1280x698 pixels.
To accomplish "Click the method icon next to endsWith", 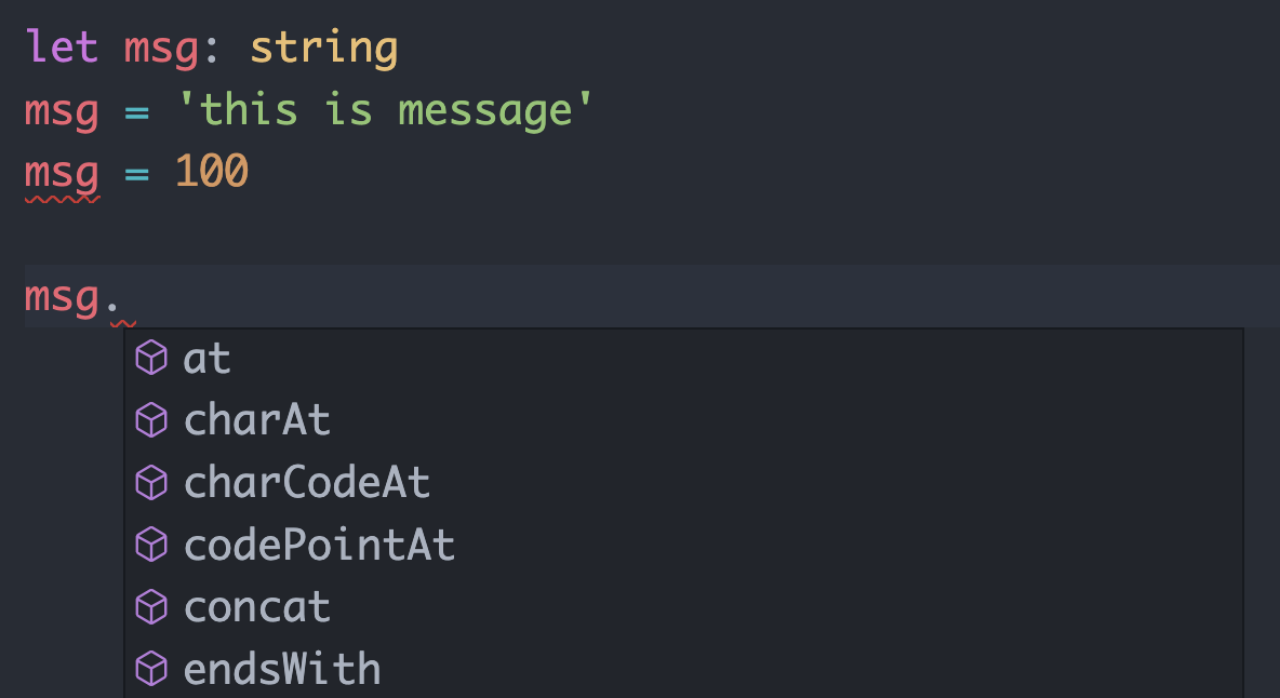I will click(151, 669).
